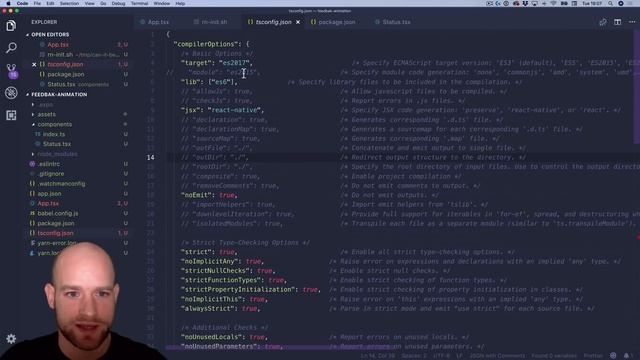Close tsconfig.json in Open Editors list

pos(34,64)
